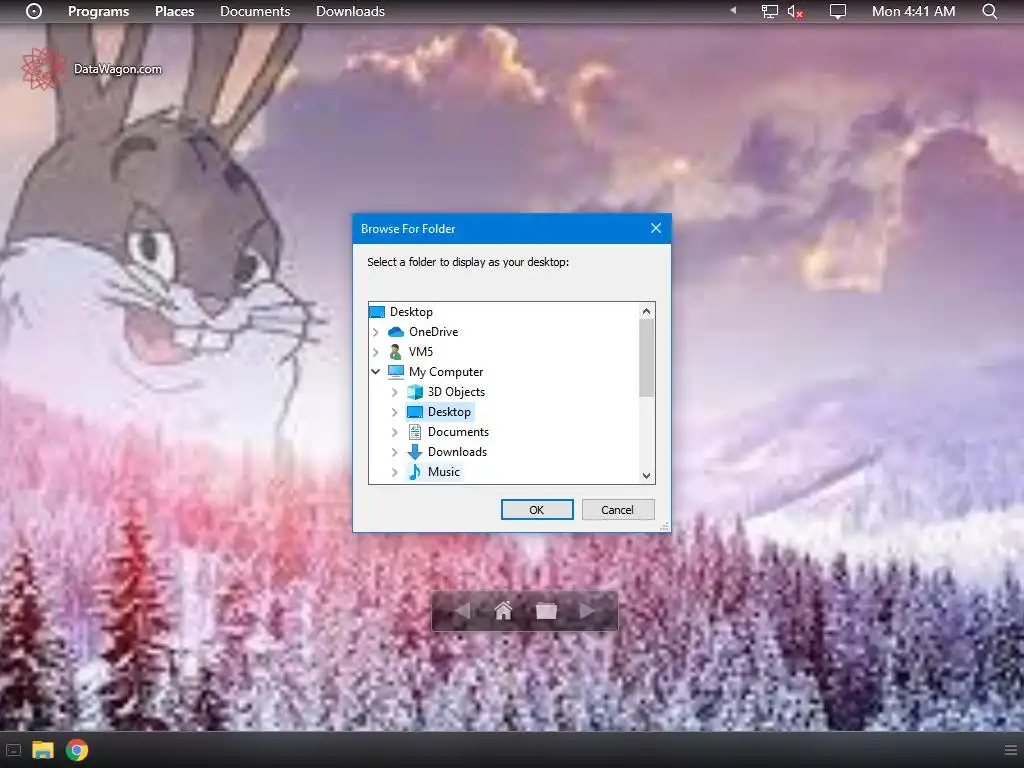Open the circular system menu icon
The width and height of the screenshot is (1024, 768).
(x=34, y=11)
